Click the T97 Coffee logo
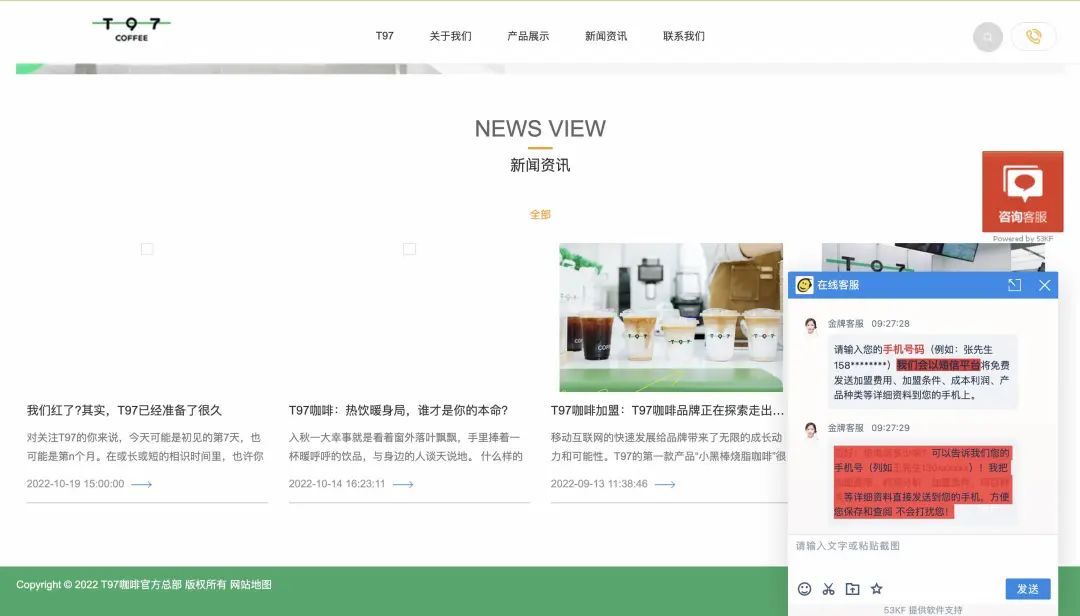Image resolution: width=1080 pixels, height=616 pixels. (x=131, y=29)
